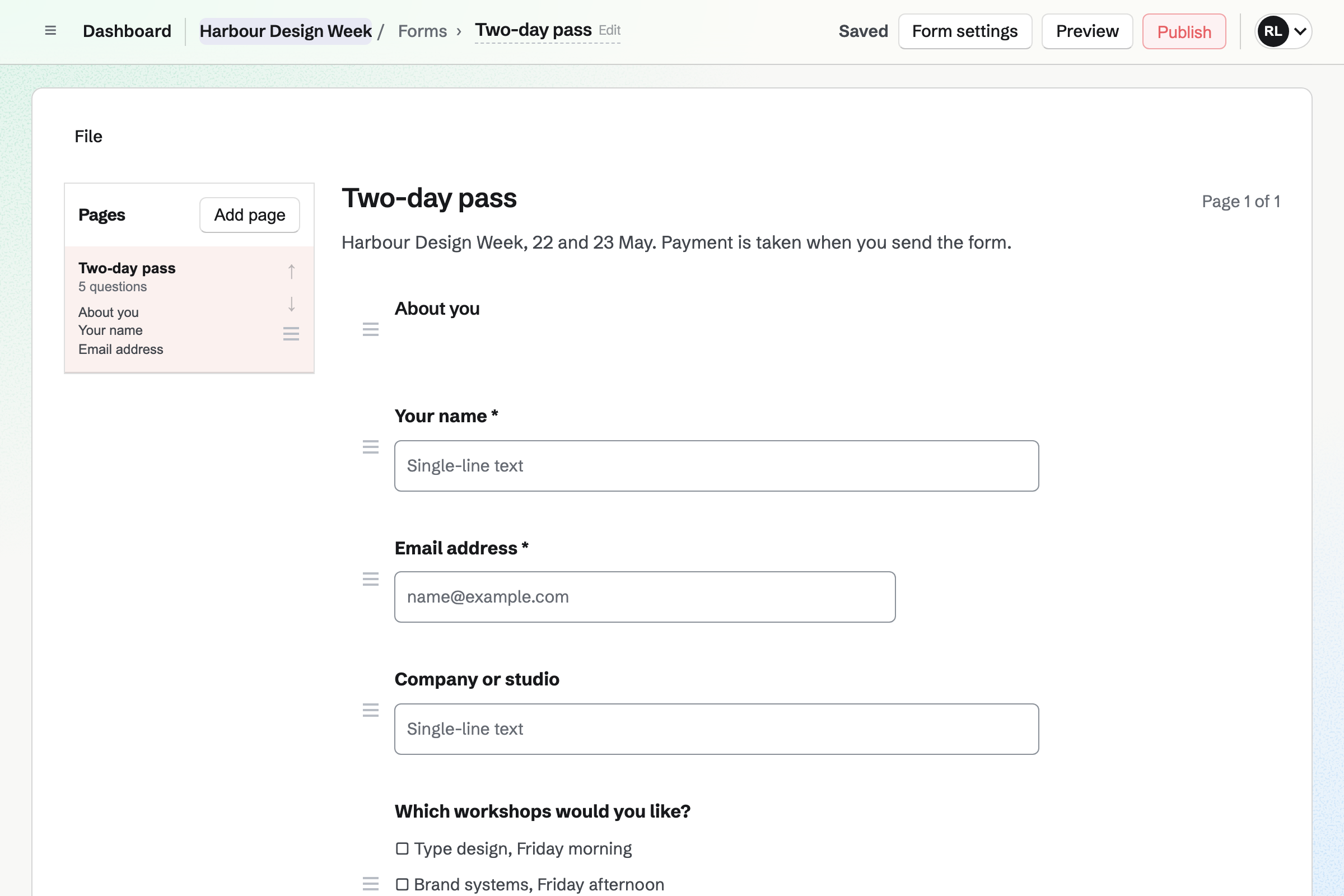Jump to About you in page outline
The height and width of the screenshot is (896, 1344).
[109, 312]
